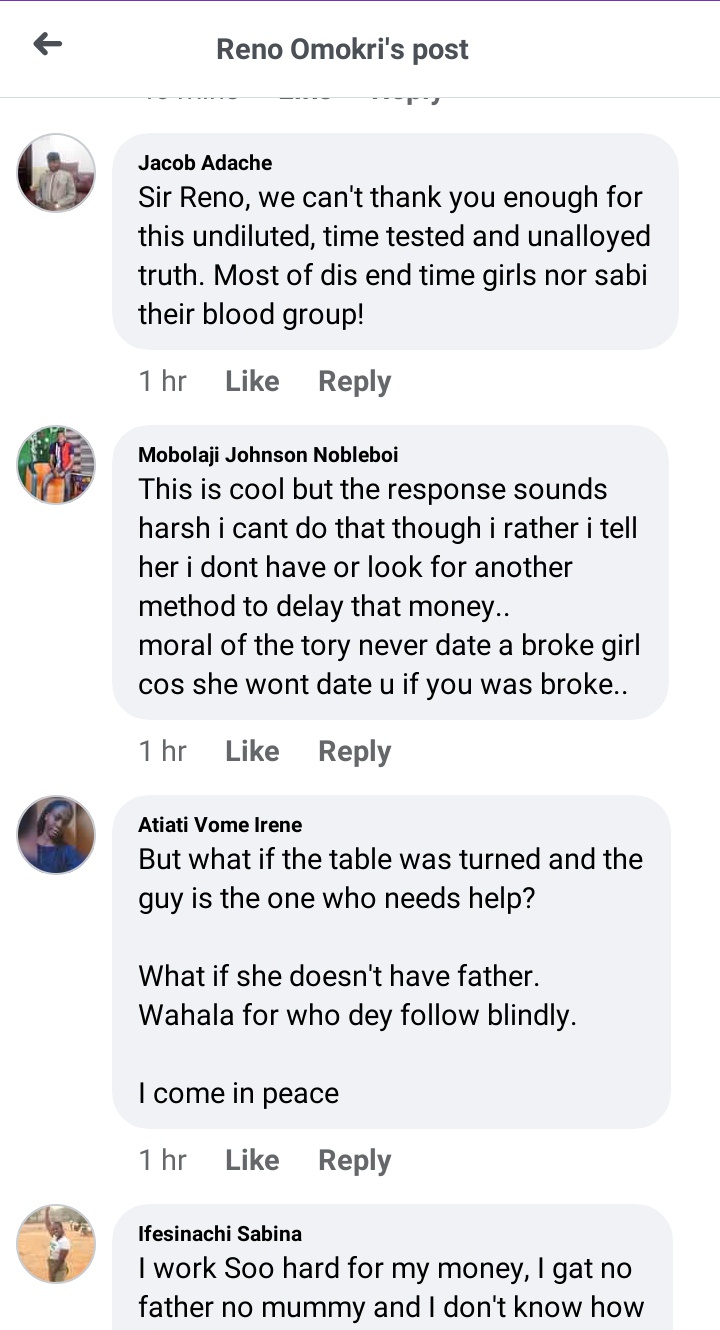Like Atiati Vome Irene's comment
Image resolution: width=720 pixels, height=1330 pixels.
click(252, 1160)
